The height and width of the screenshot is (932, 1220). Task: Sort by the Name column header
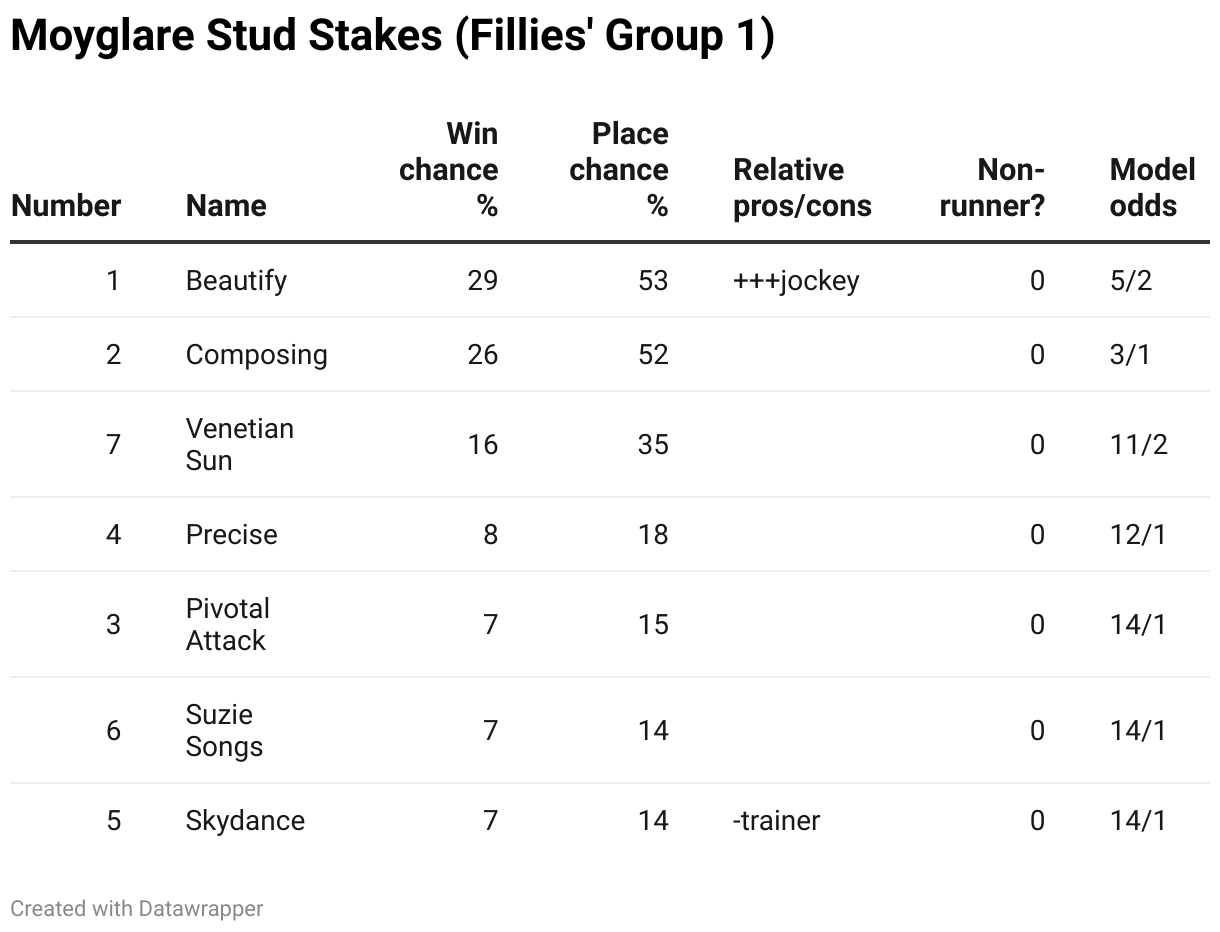click(x=226, y=206)
